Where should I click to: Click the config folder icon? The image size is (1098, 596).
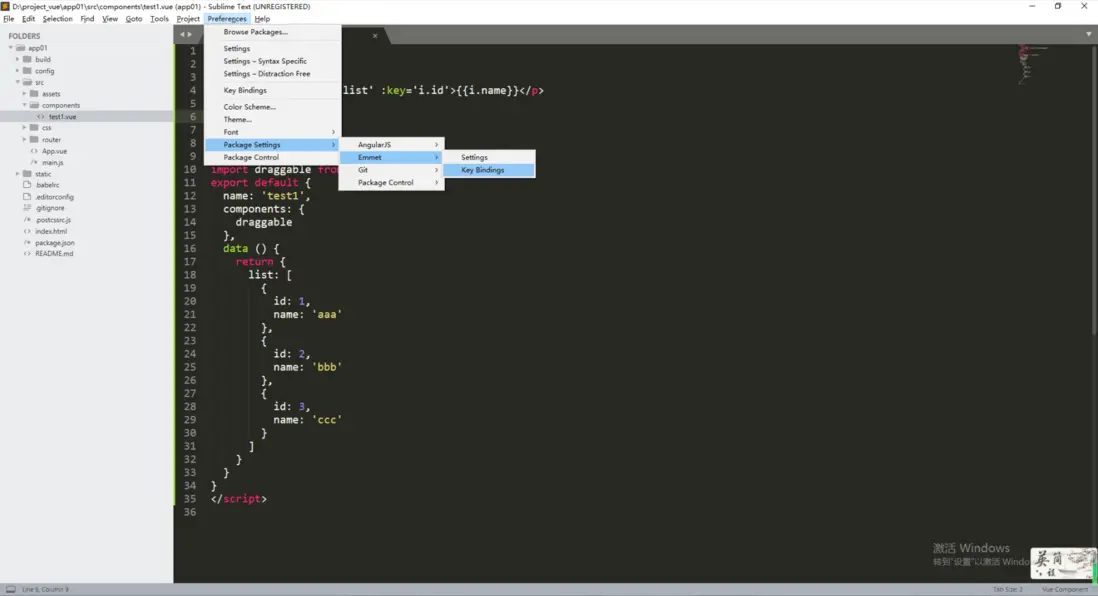point(27,71)
